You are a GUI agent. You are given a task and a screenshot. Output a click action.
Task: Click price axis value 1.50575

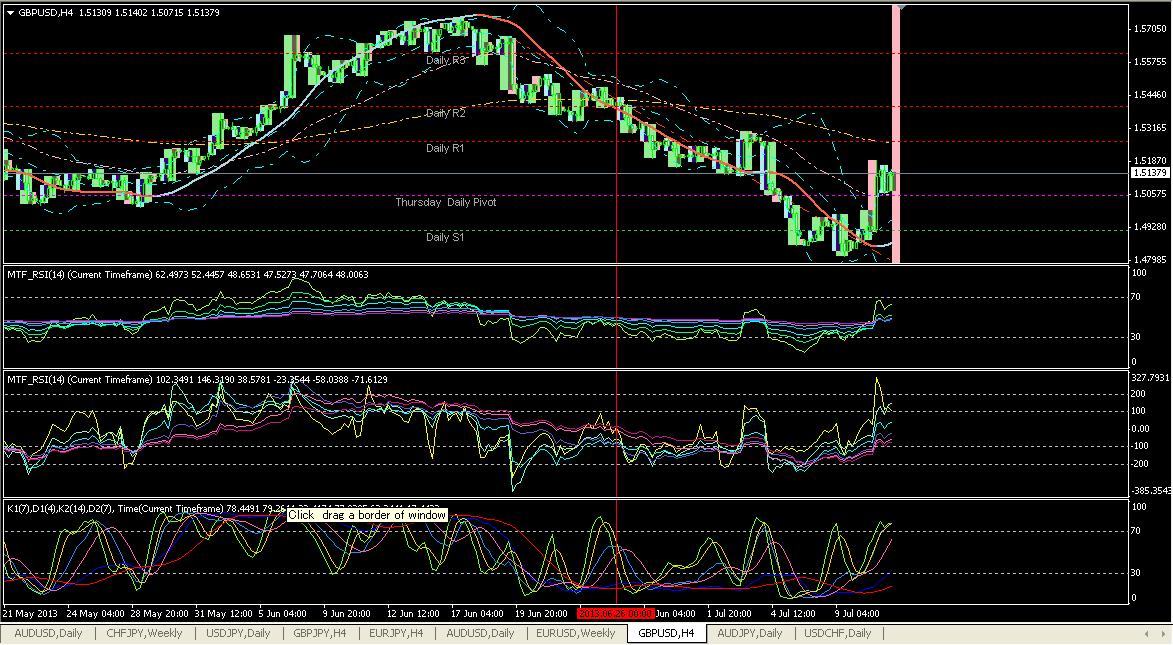click(1150, 194)
